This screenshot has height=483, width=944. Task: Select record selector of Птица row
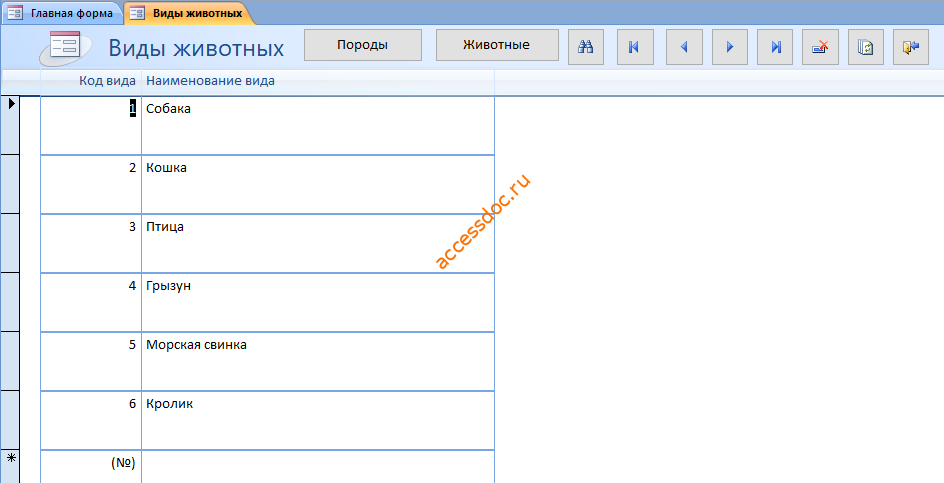(x=10, y=243)
